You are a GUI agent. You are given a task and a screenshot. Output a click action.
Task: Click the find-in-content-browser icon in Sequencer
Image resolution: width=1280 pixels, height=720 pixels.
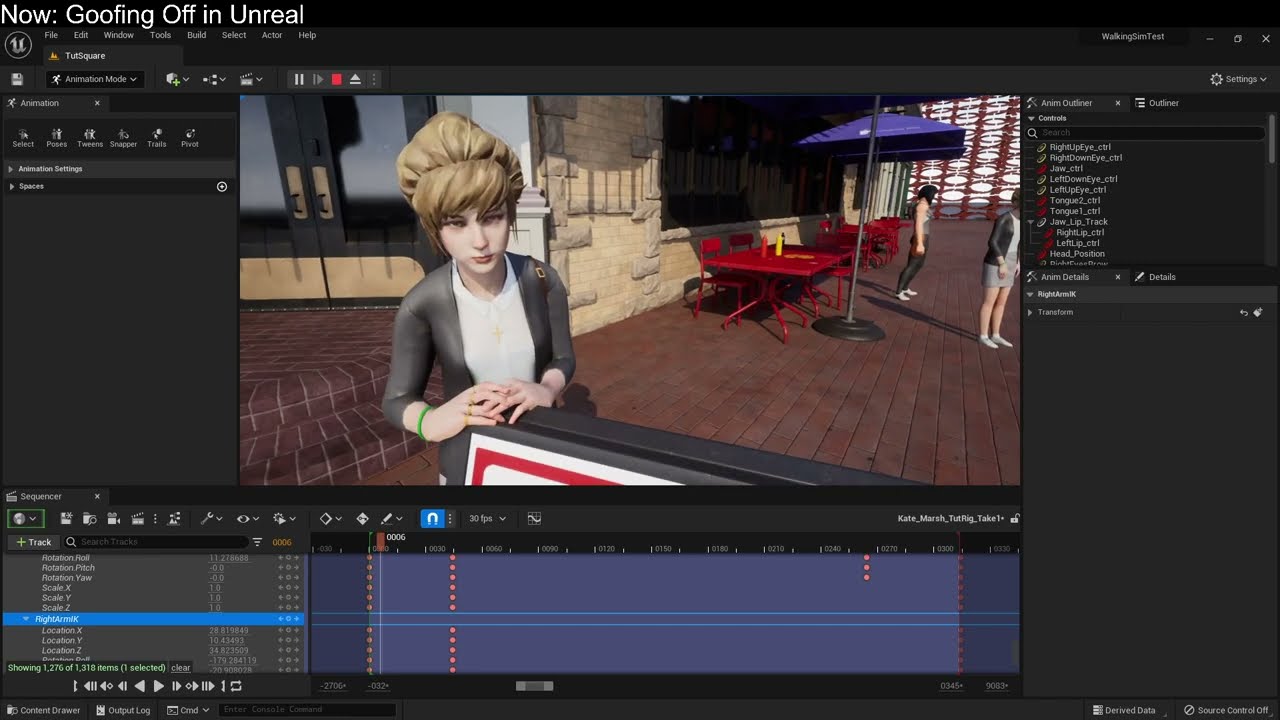point(89,518)
